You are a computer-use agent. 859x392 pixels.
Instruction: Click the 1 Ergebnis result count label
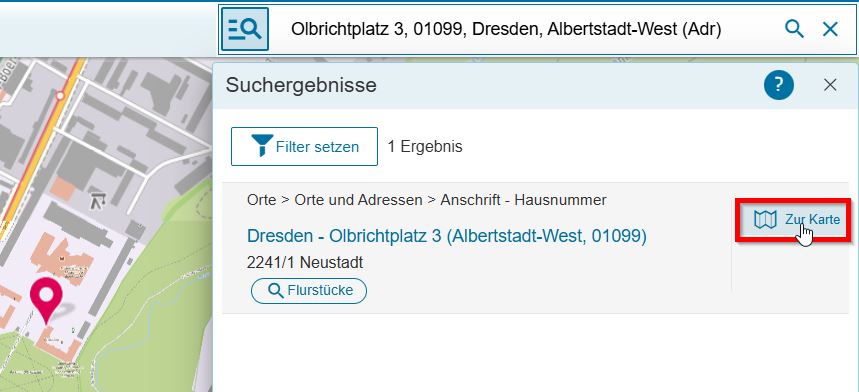[x=425, y=147]
